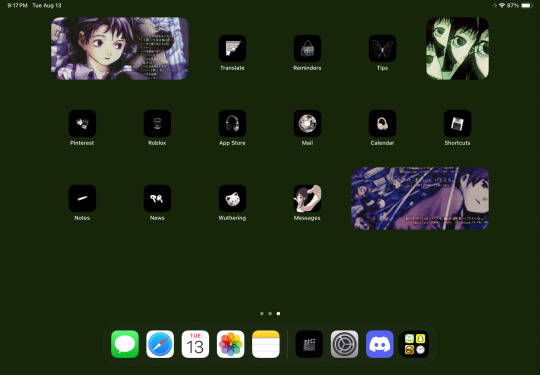Tap the large purple anime photo widget
The height and width of the screenshot is (375, 540).
click(120, 49)
